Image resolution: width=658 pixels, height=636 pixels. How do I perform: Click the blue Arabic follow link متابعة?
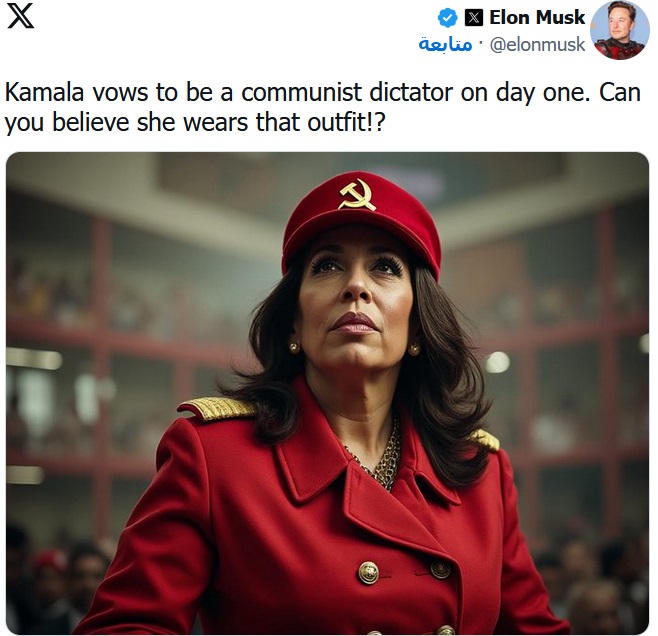(x=445, y=44)
